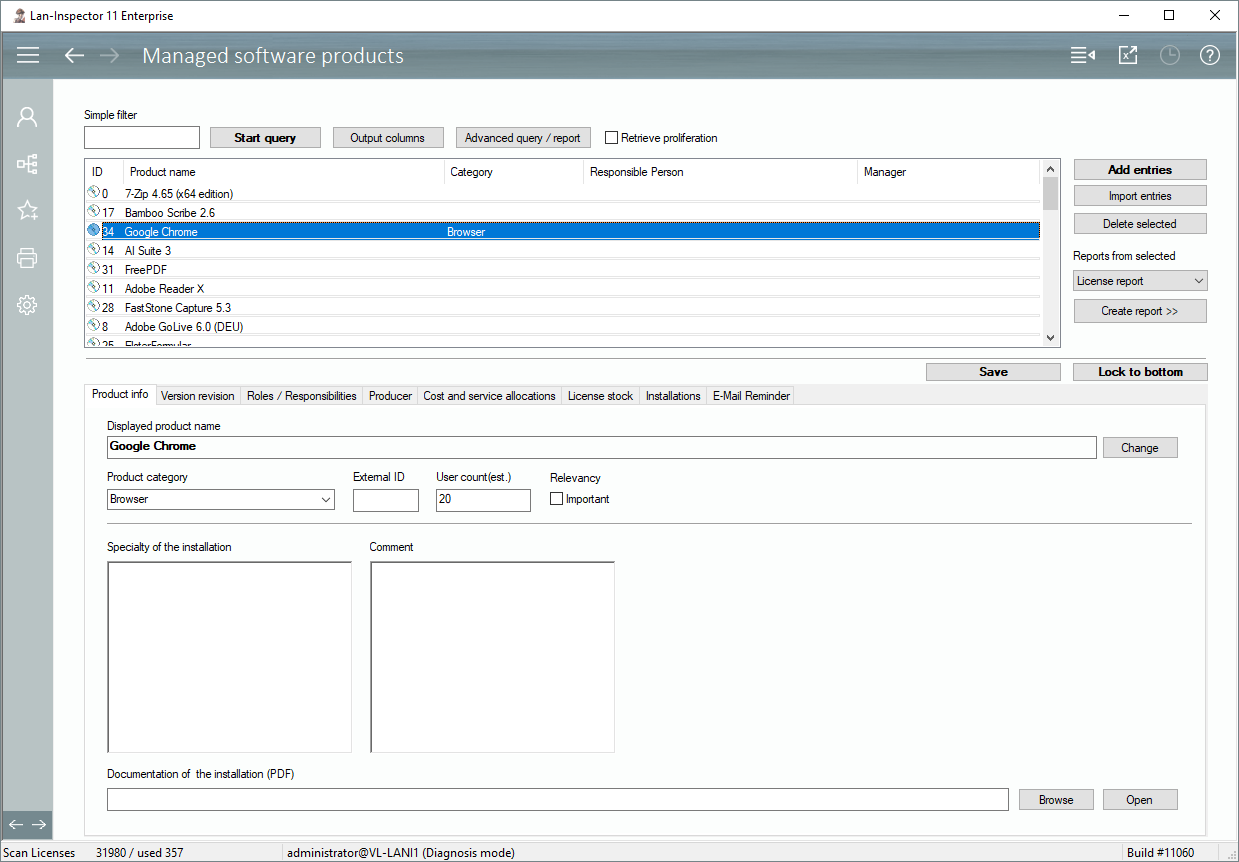This screenshot has width=1239, height=862.
Task: Mark product as Important checkbox
Action: (x=557, y=499)
